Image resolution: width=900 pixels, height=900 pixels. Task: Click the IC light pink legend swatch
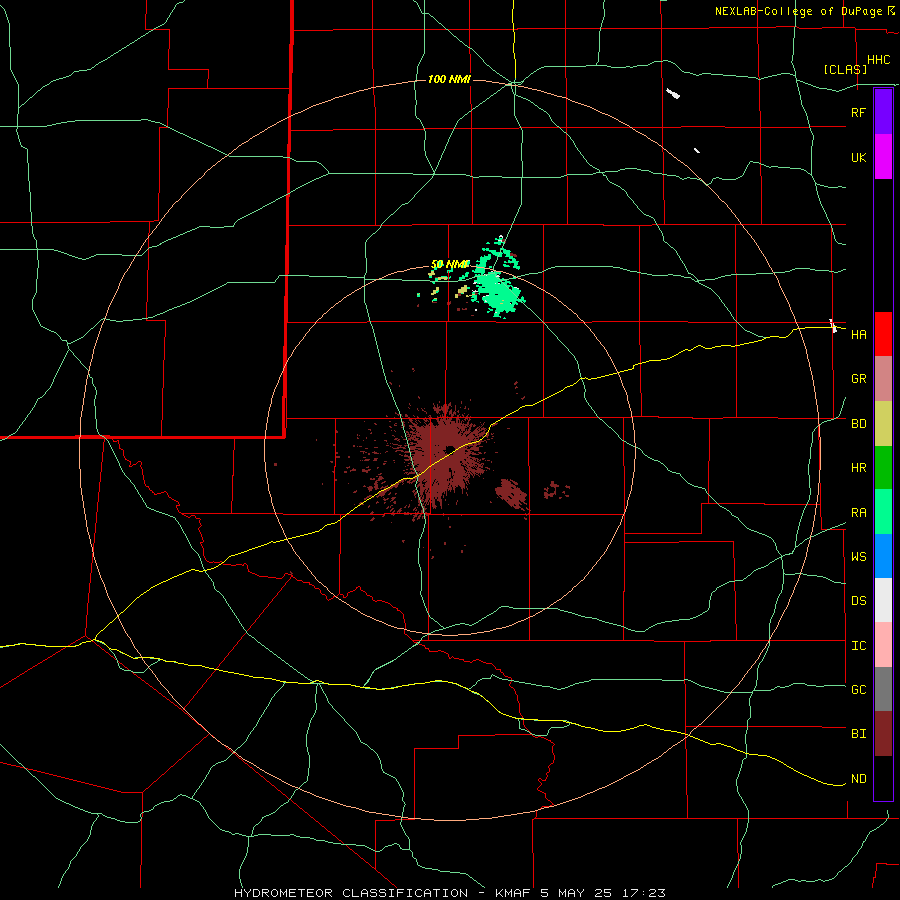point(883,645)
